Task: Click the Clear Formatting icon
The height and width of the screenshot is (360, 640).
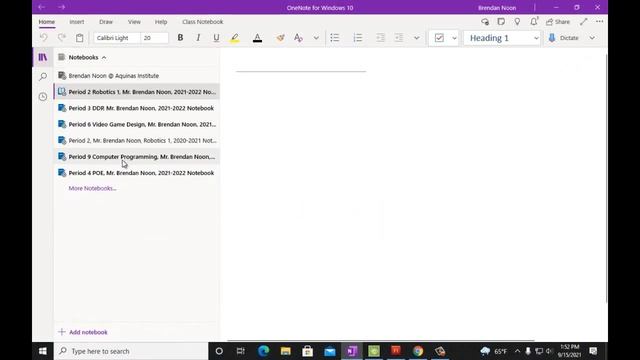Action: [x=298, y=38]
